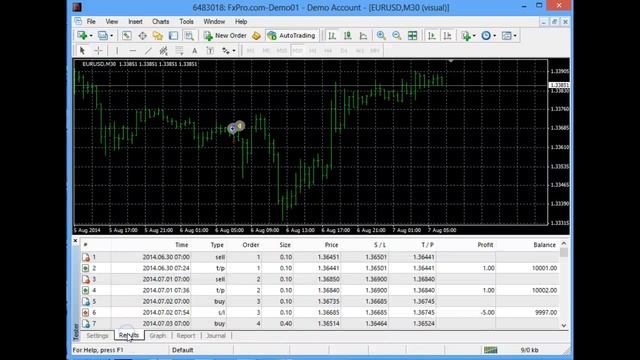Switch chart to Line Chart mode

coord(363,36)
